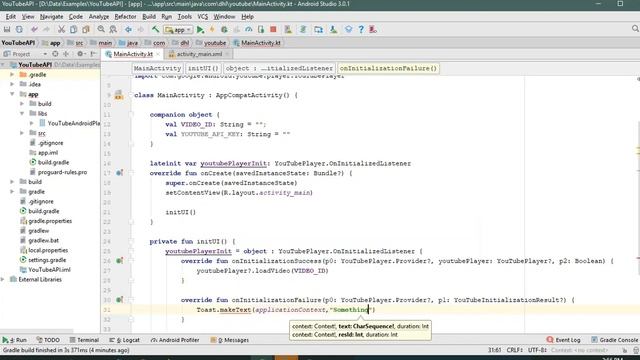Click Attach debugger to Android process icon
This screenshot has width=640, height=360.
click(261, 29)
